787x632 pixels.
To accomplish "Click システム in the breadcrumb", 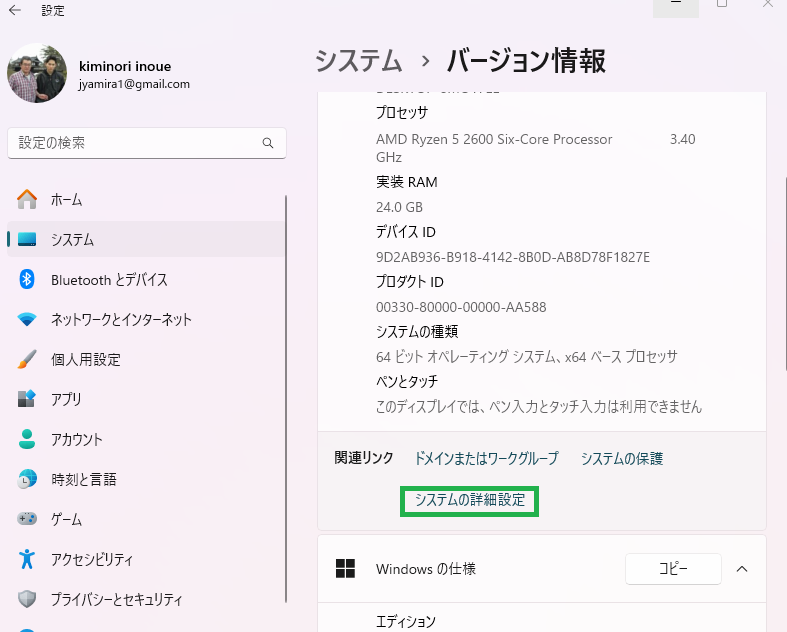I will tap(359, 61).
